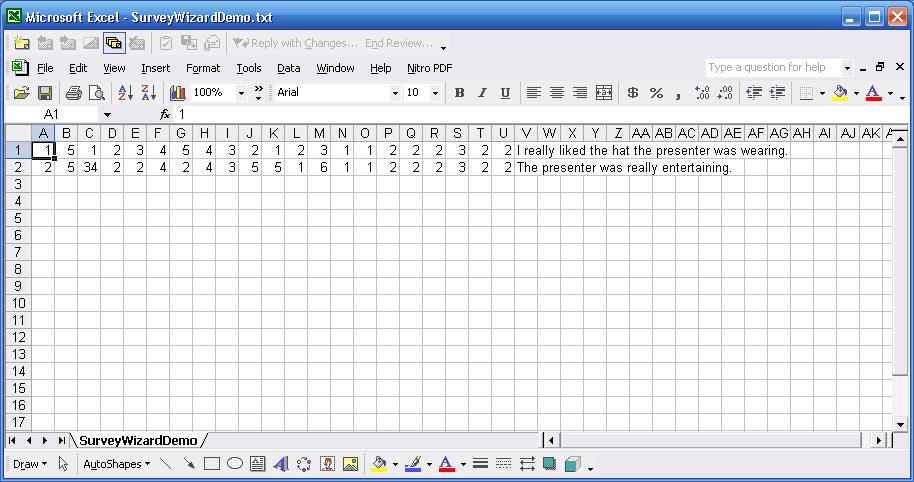Open the Arial font name dropdown
Image resolution: width=914 pixels, height=482 pixels.
point(395,93)
